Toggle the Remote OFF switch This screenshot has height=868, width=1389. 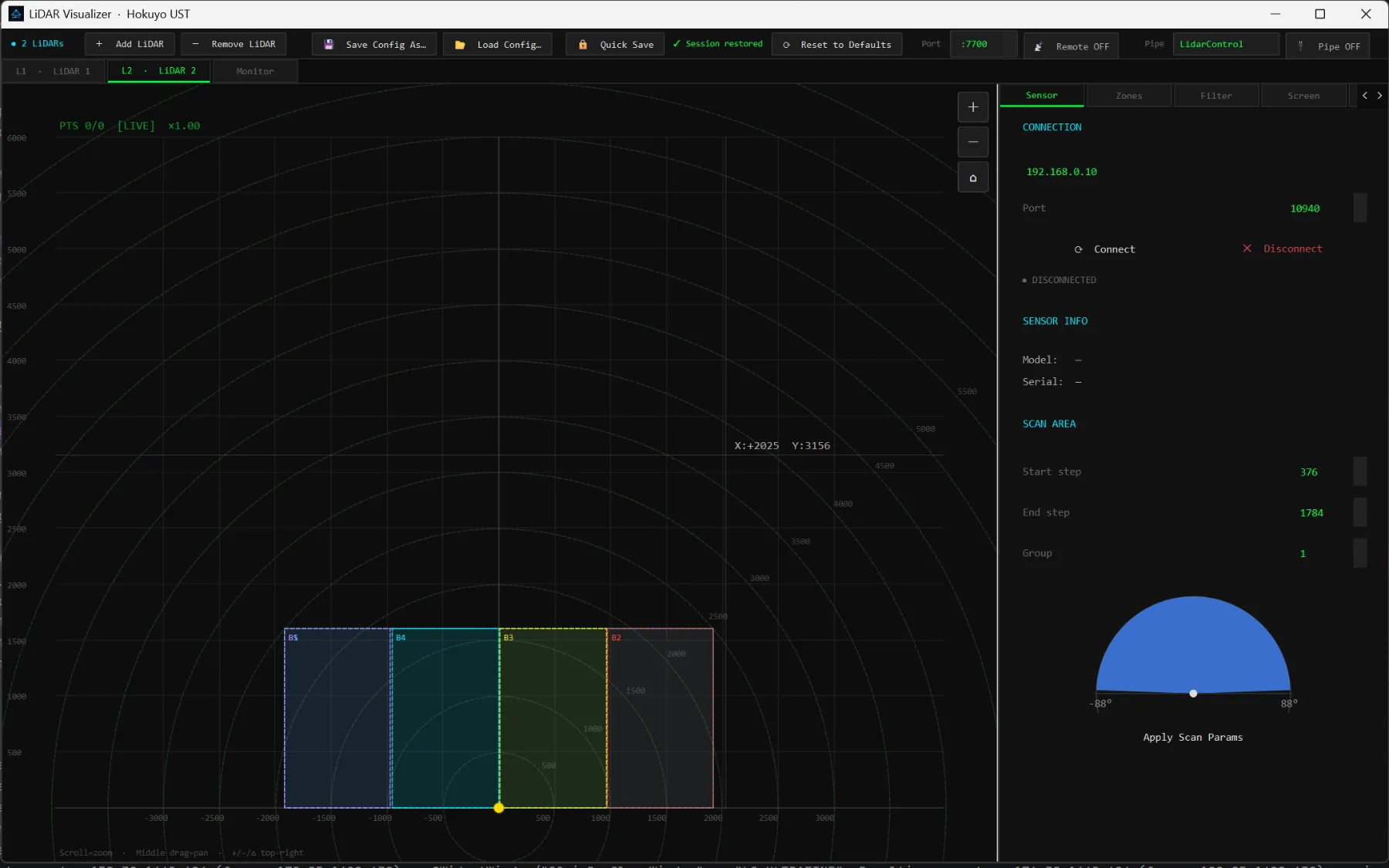pyautogui.click(x=1071, y=46)
